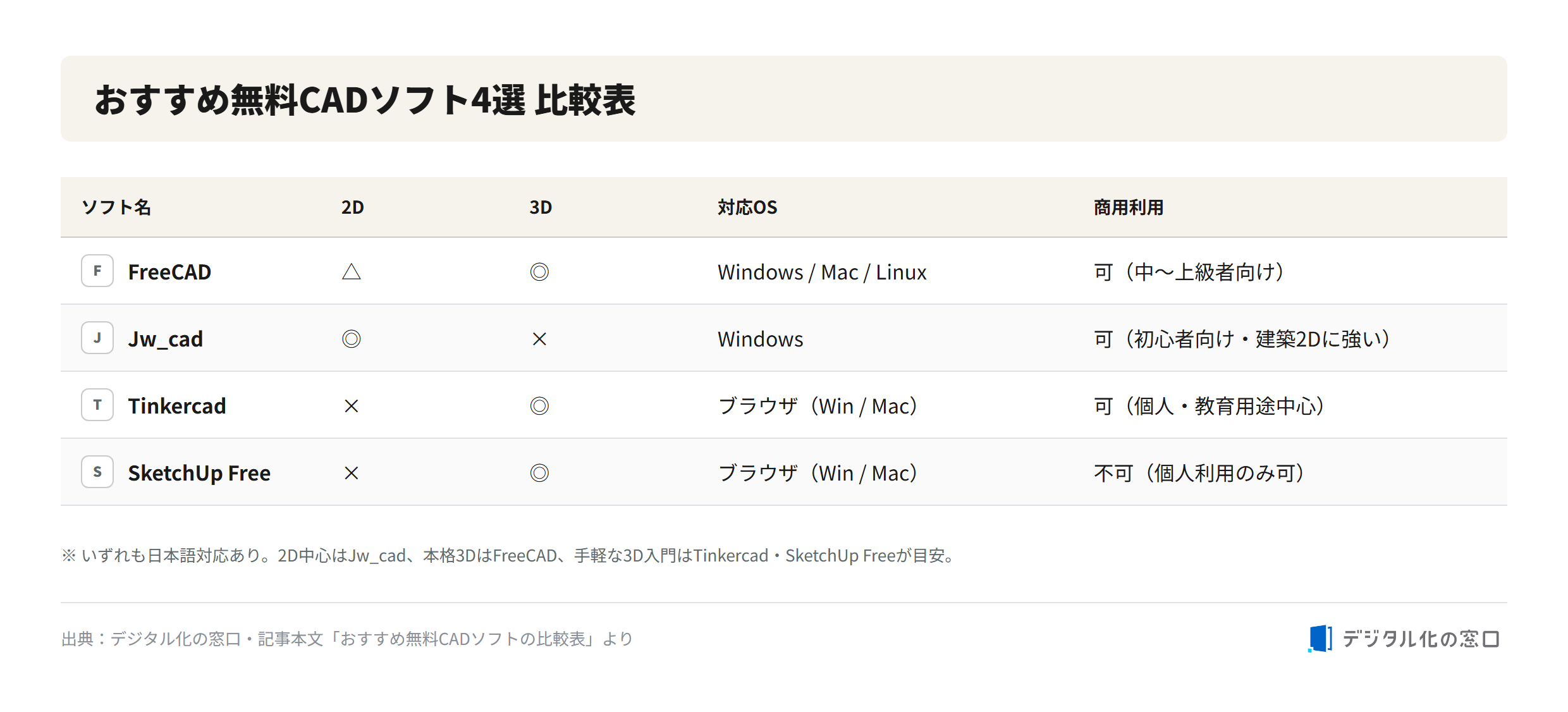1568x712 pixels.
Task: Select the Tinkercad software name
Action: coord(177,406)
